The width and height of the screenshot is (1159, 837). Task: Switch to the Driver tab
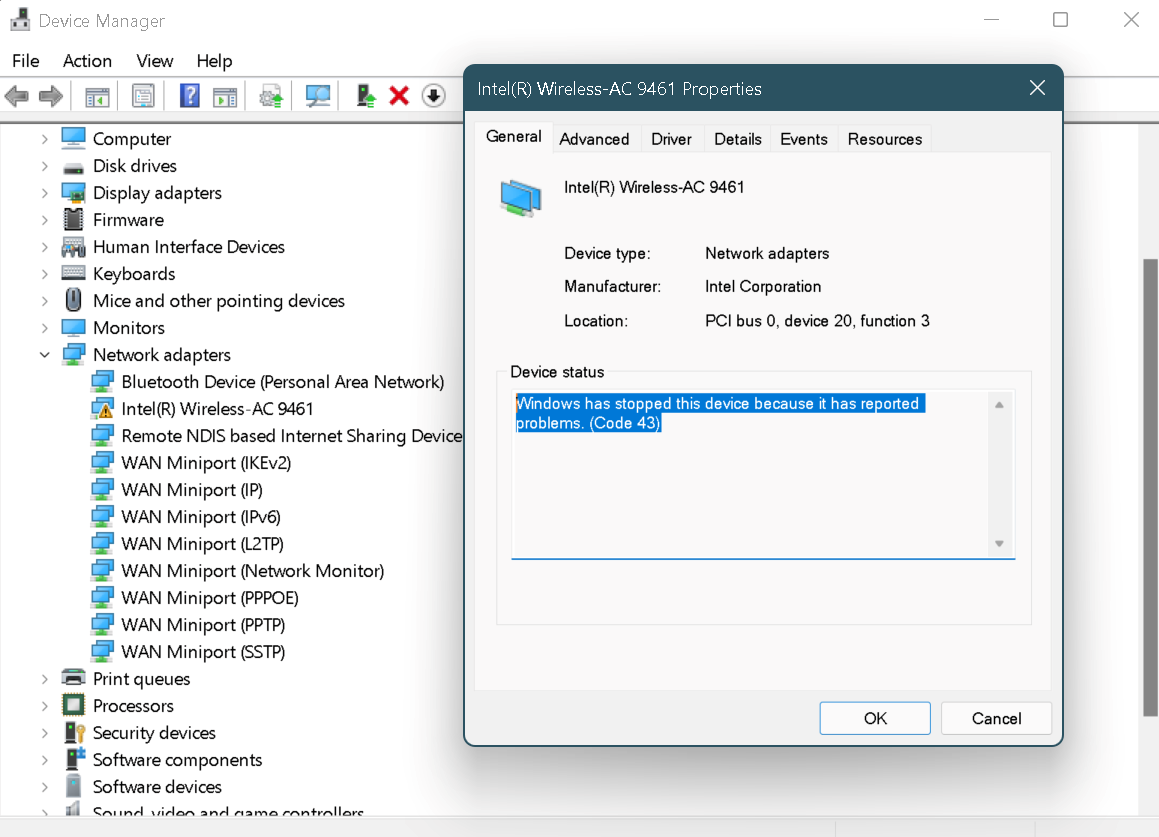click(x=671, y=139)
